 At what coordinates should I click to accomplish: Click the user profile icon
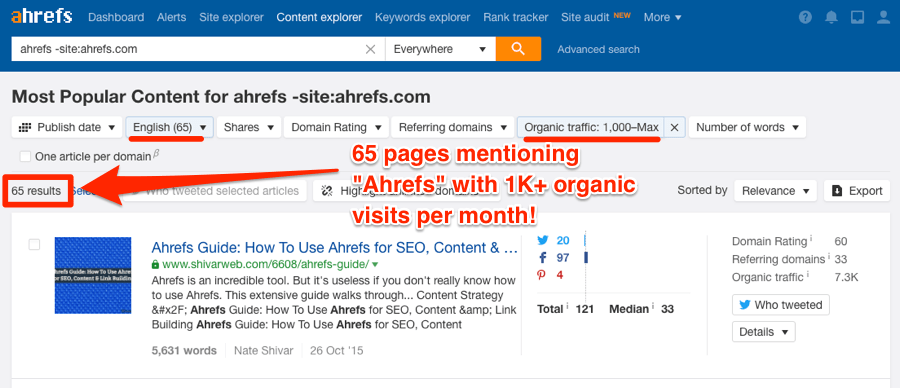[883, 17]
